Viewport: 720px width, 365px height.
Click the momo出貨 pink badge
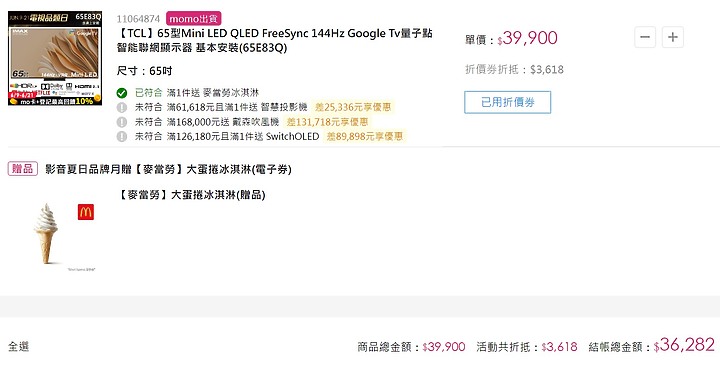click(x=194, y=19)
